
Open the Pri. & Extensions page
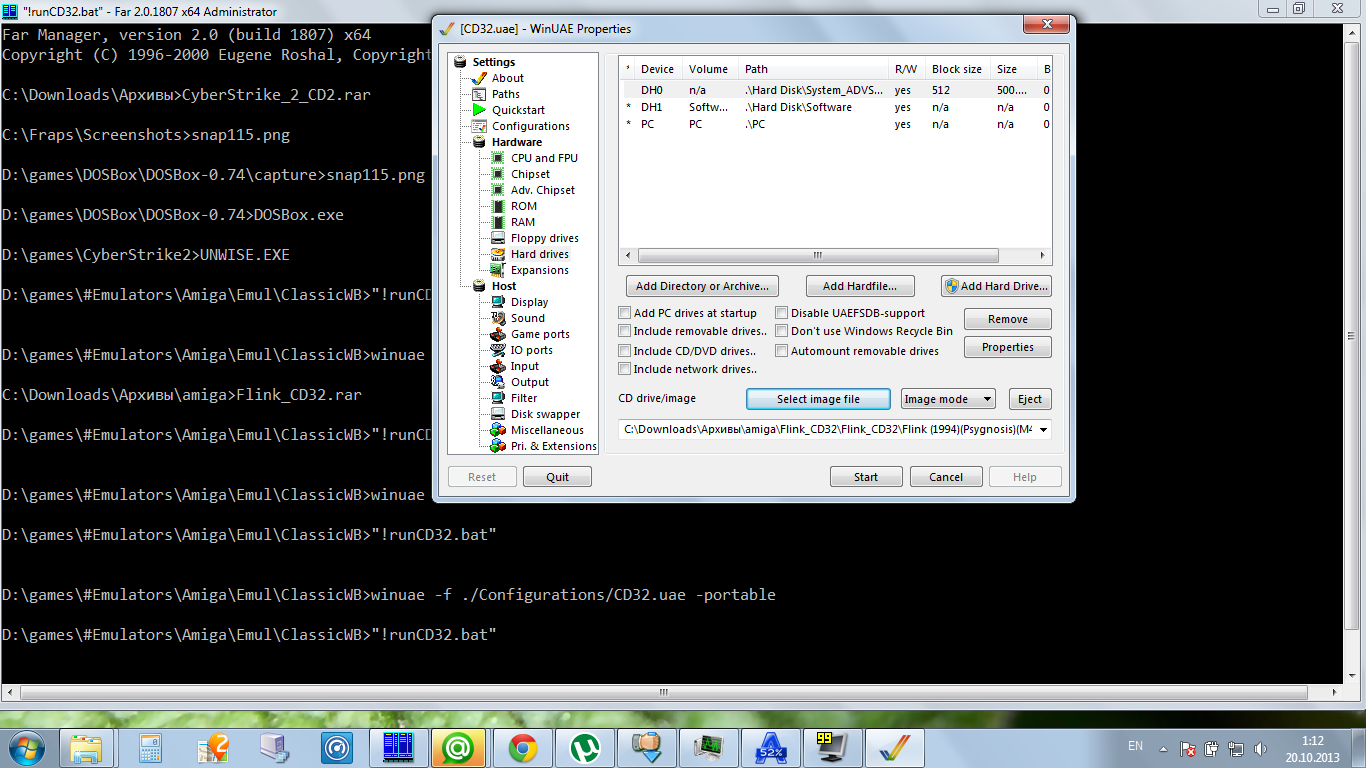pos(553,446)
